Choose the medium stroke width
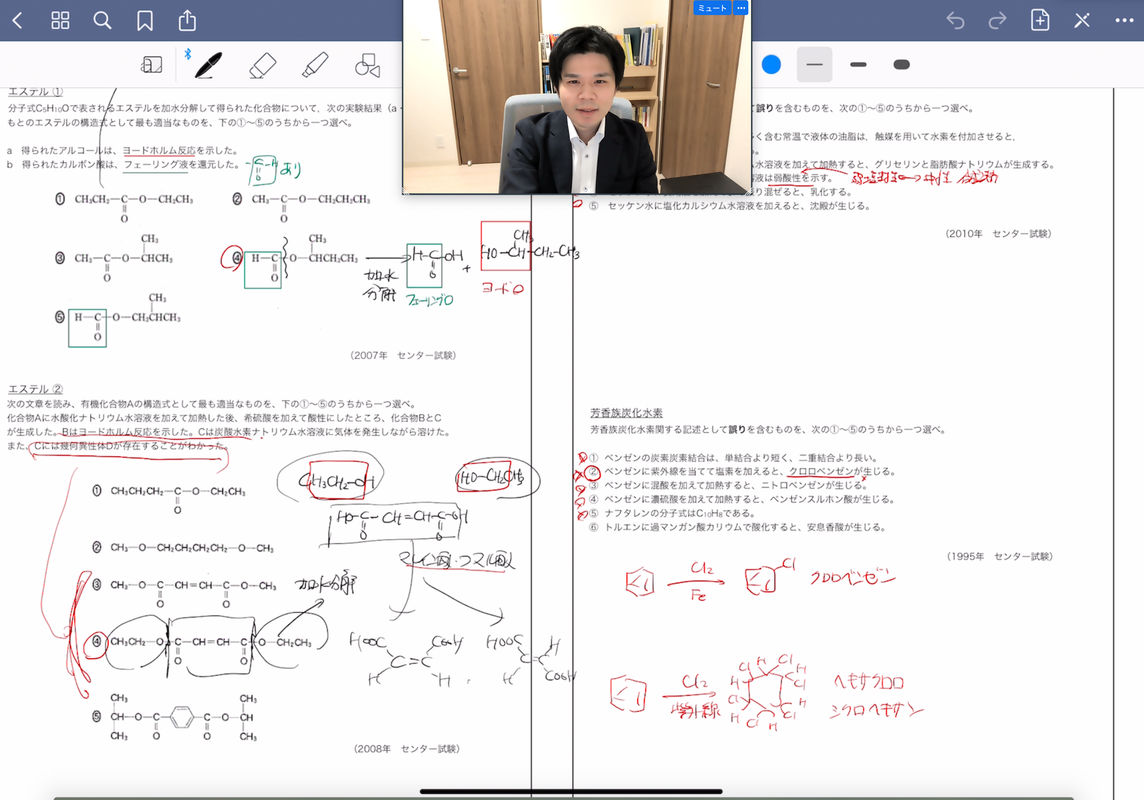This screenshot has height=800, width=1144. click(858, 65)
